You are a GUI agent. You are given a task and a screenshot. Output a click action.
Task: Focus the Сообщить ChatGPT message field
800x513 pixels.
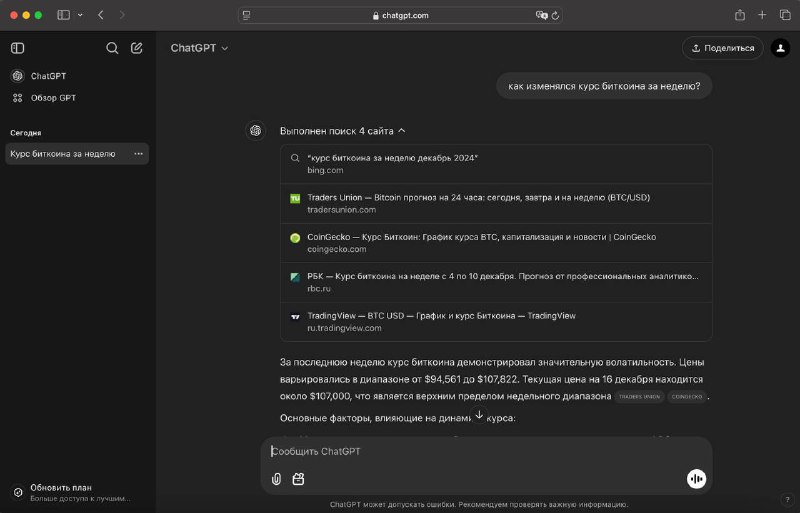click(x=486, y=451)
